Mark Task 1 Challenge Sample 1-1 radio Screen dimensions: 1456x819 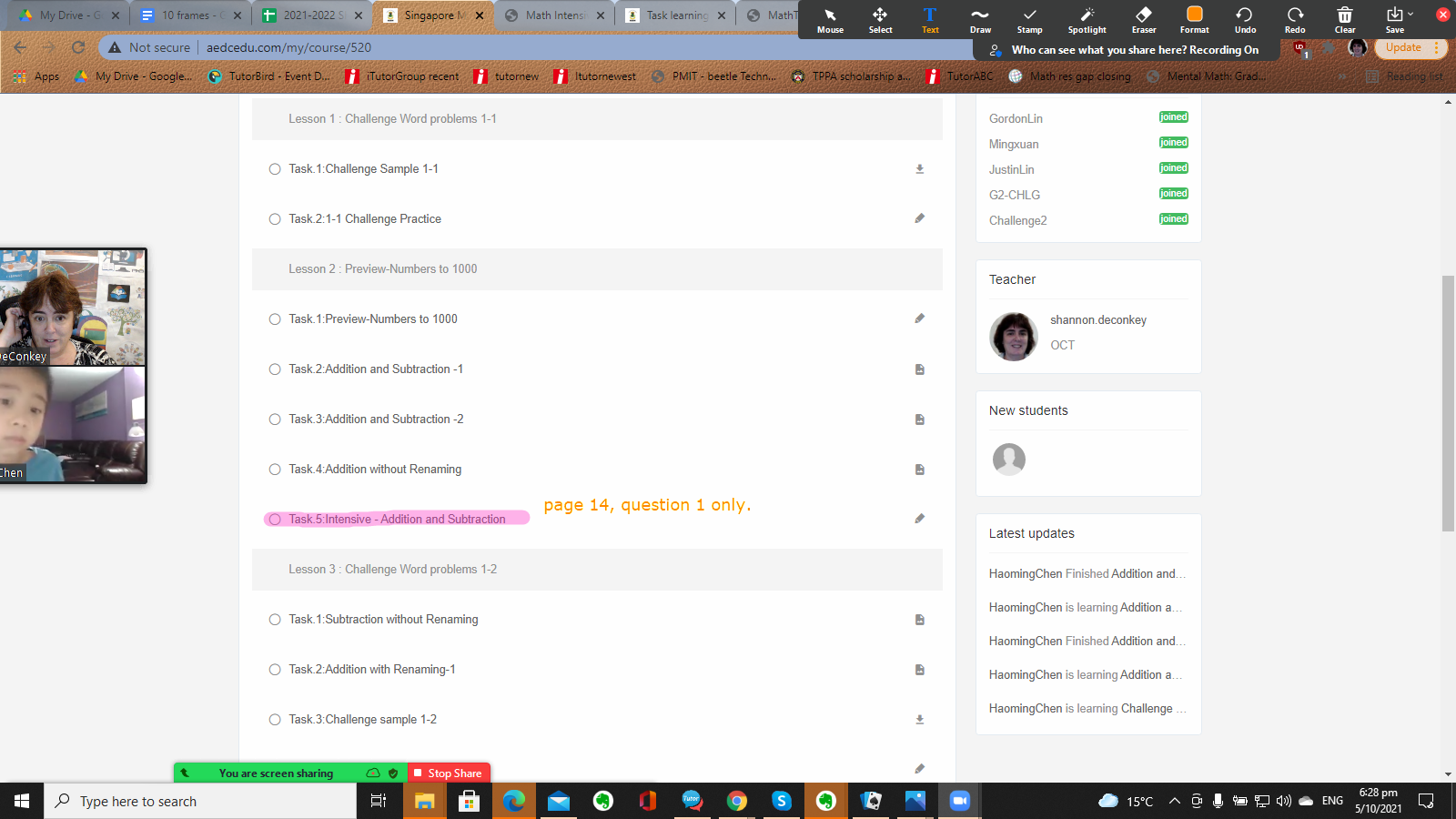coord(275,169)
